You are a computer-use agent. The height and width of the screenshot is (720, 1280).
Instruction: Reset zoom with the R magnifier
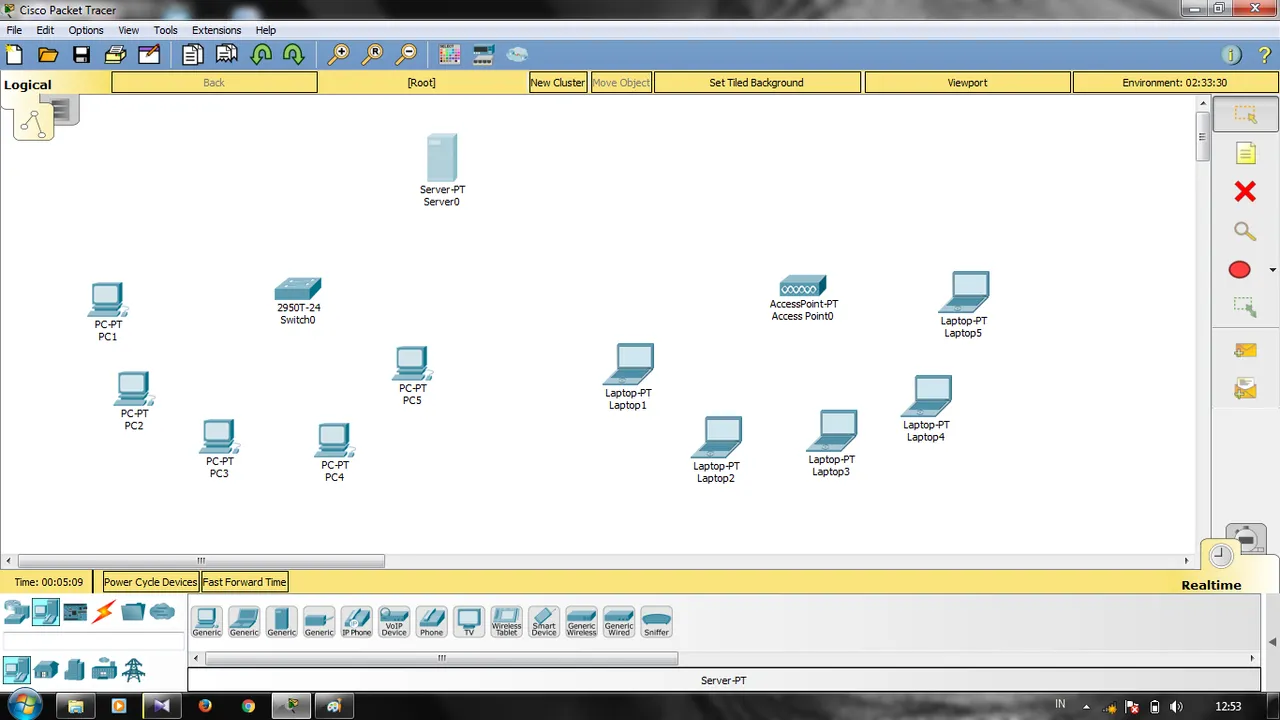[x=372, y=55]
